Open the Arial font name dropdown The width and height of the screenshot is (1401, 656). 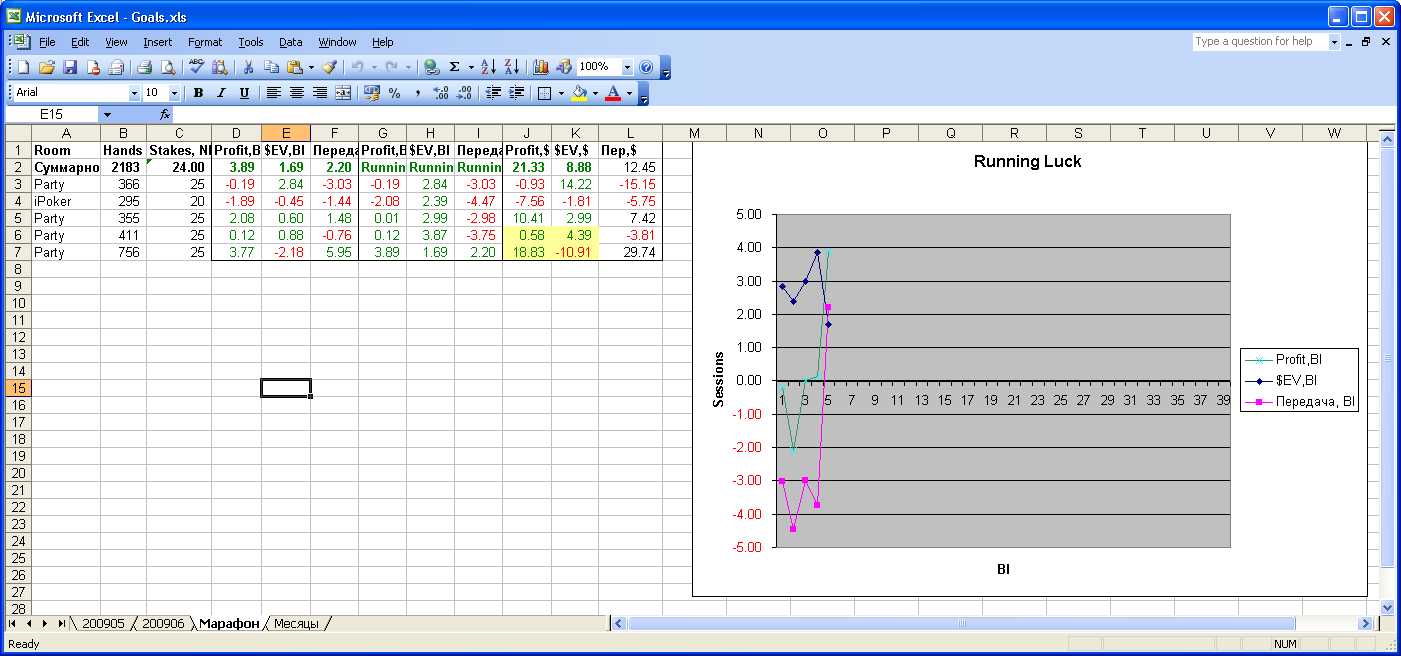tap(134, 93)
